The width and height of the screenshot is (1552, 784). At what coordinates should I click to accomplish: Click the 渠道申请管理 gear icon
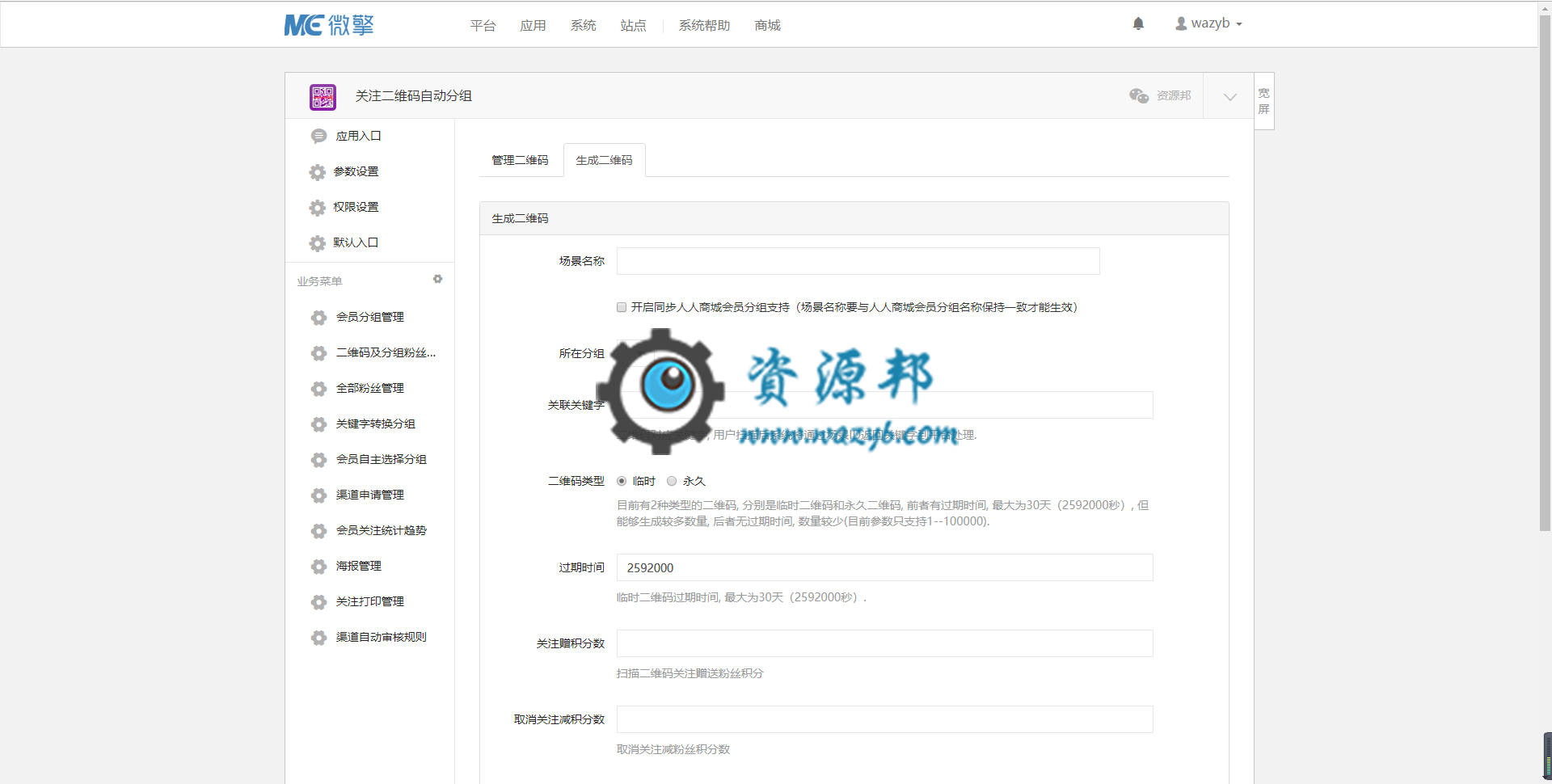318,495
